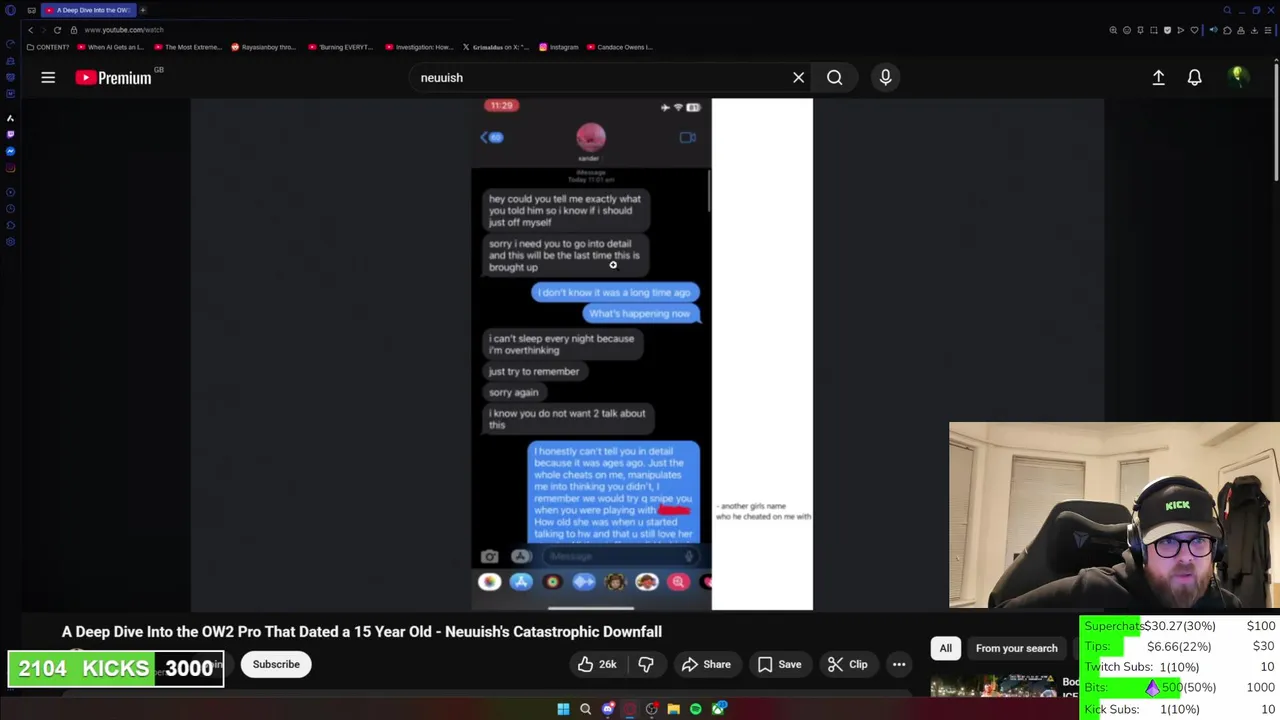Open Windows taskbar search
The width and height of the screenshot is (1280, 720).
coord(585,709)
